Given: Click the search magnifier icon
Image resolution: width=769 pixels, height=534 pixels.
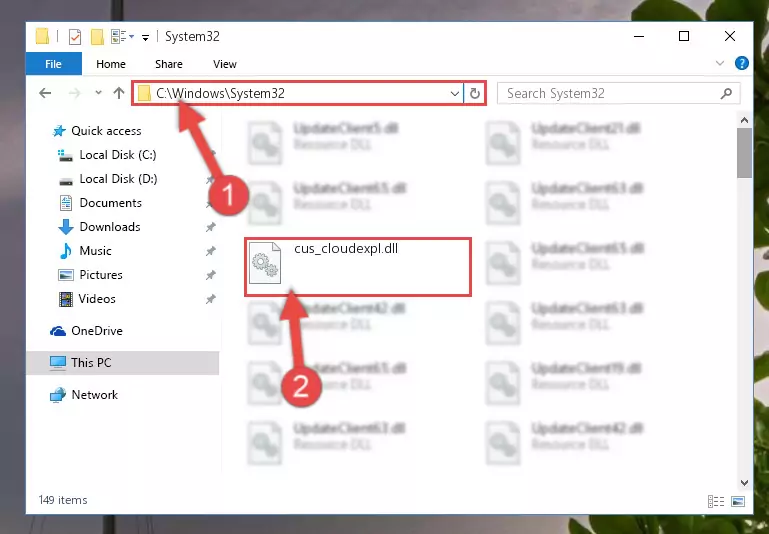Looking at the screenshot, I should [726, 93].
